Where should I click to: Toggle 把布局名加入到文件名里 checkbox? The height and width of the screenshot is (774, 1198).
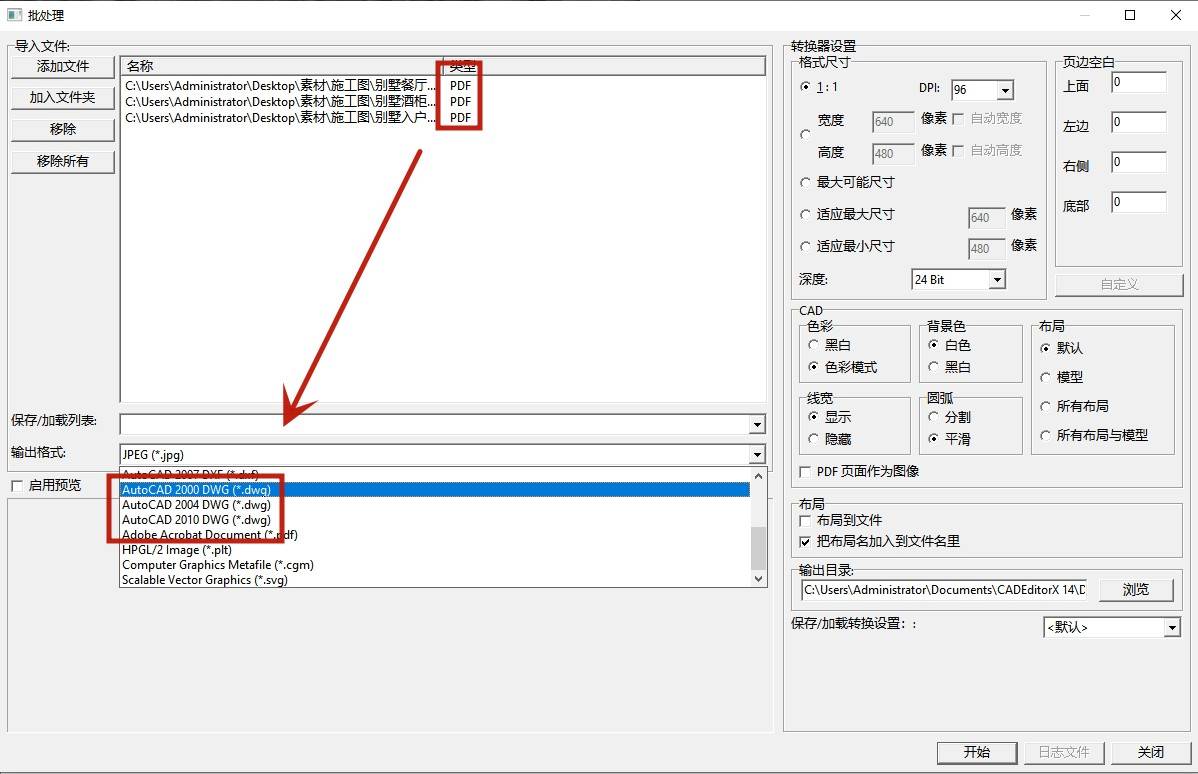click(x=805, y=542)
